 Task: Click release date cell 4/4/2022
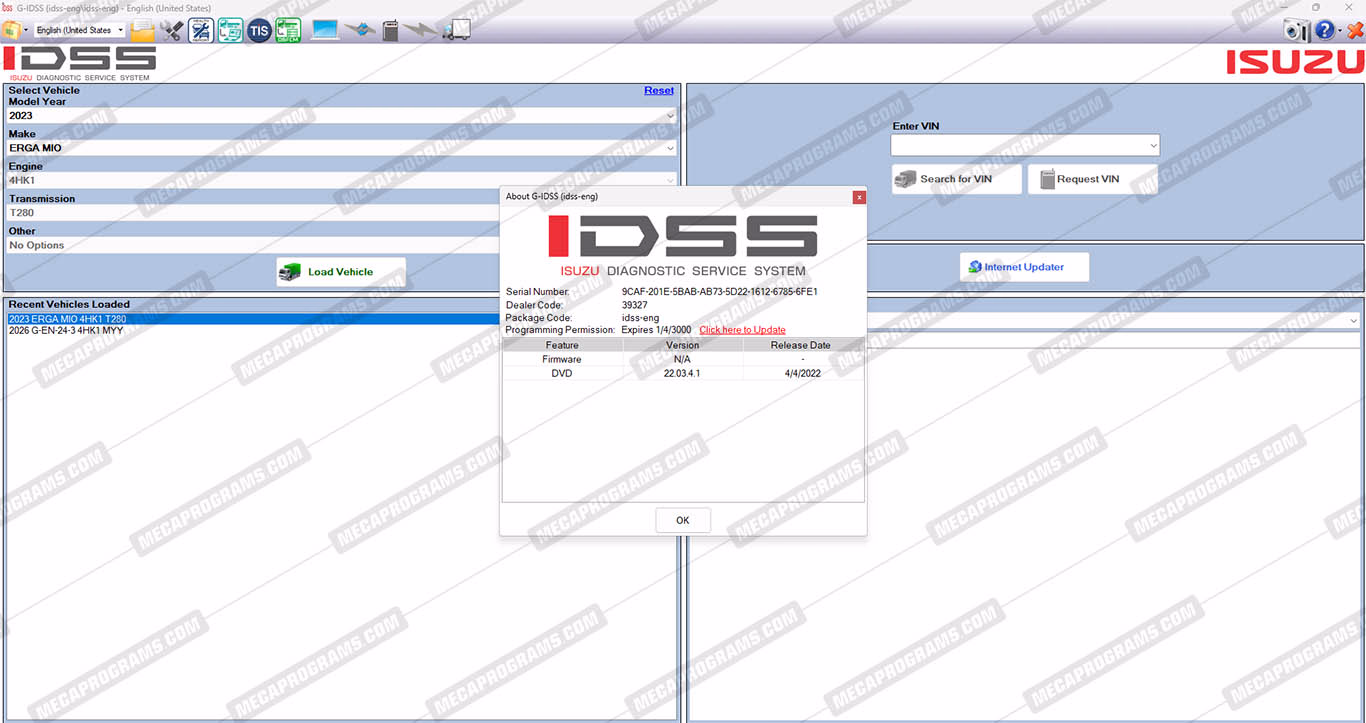[801, 373]
